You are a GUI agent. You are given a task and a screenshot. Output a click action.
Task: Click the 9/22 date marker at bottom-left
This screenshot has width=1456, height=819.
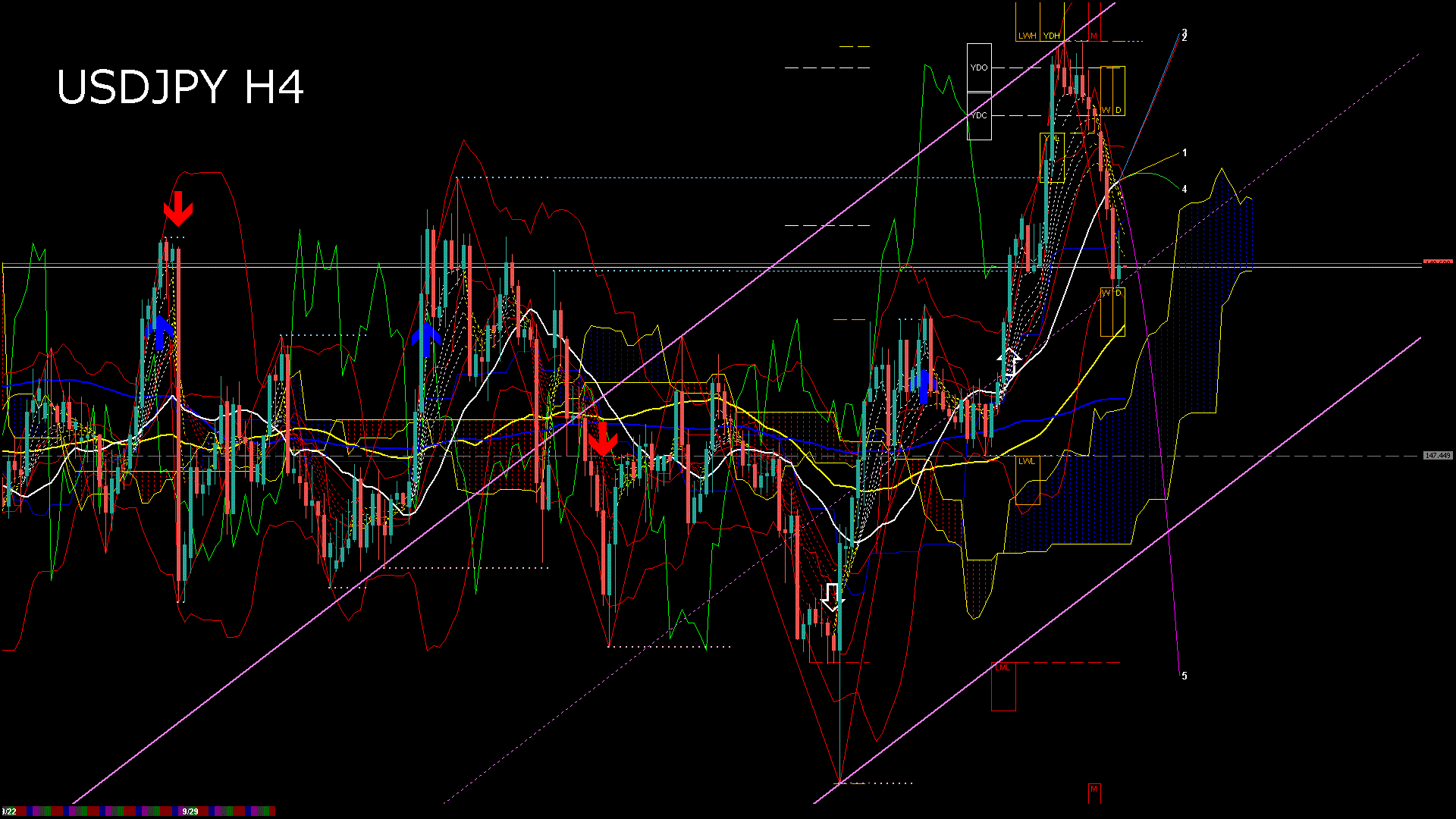9,811
